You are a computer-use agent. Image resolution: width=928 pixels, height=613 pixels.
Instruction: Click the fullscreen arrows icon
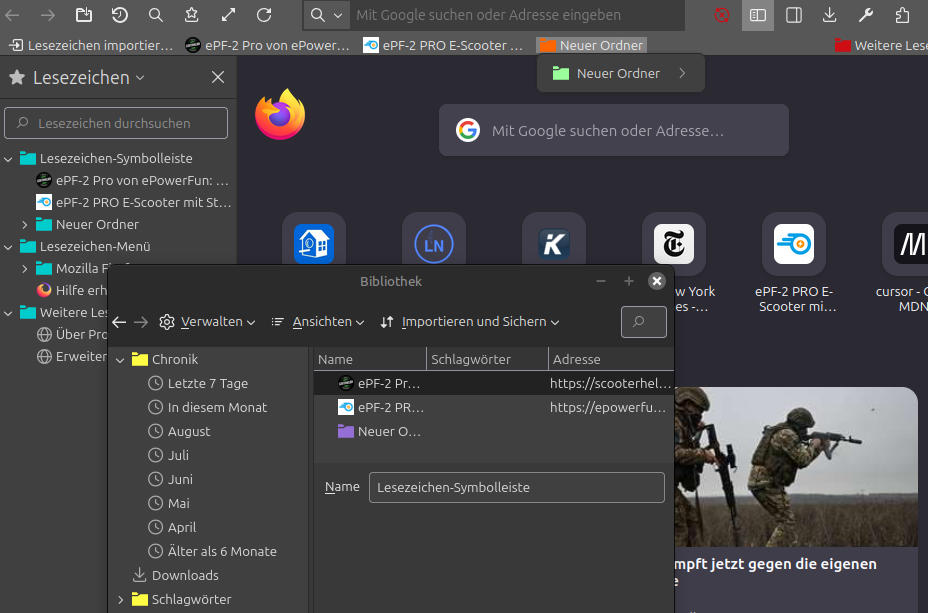click(228, 15)
